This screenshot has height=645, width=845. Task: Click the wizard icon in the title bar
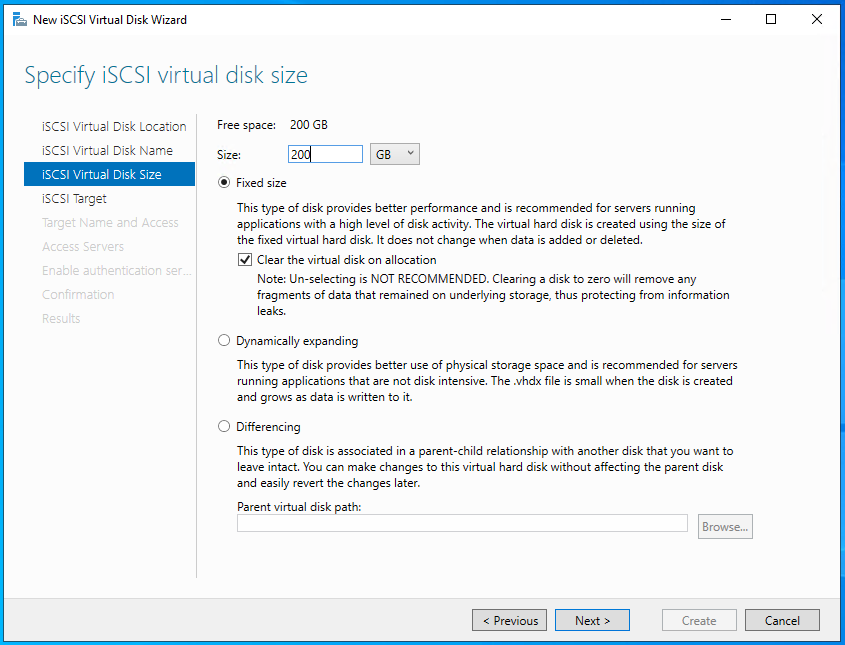(19, 19)
